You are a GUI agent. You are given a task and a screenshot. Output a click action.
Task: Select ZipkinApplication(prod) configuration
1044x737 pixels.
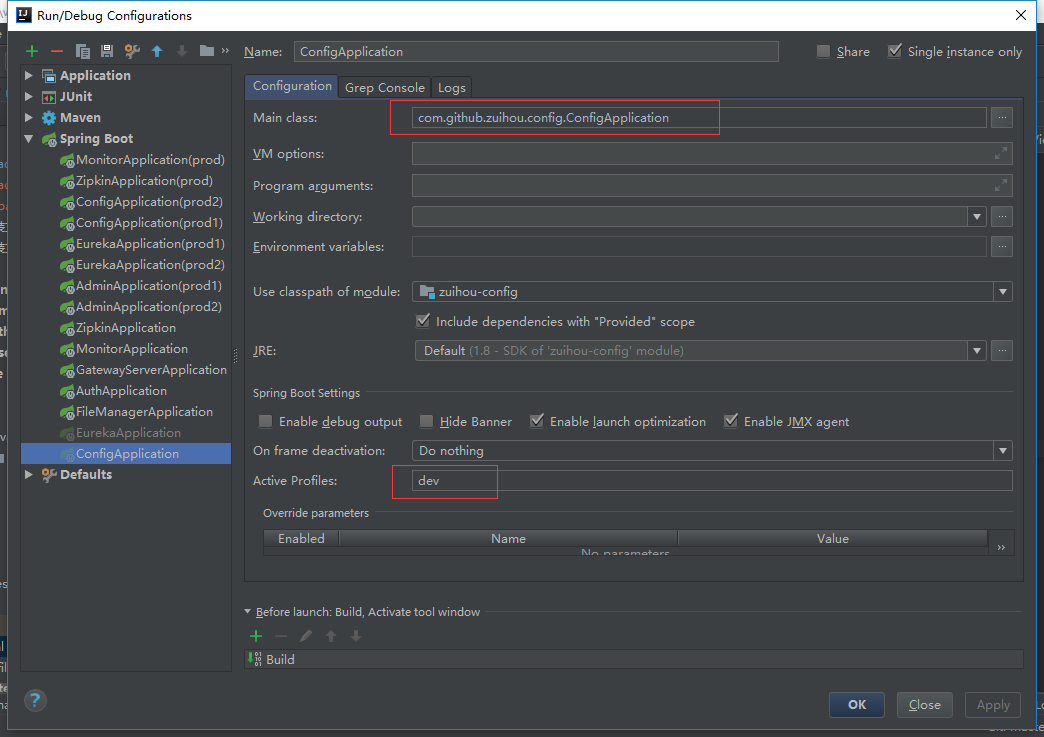point(144,181)
